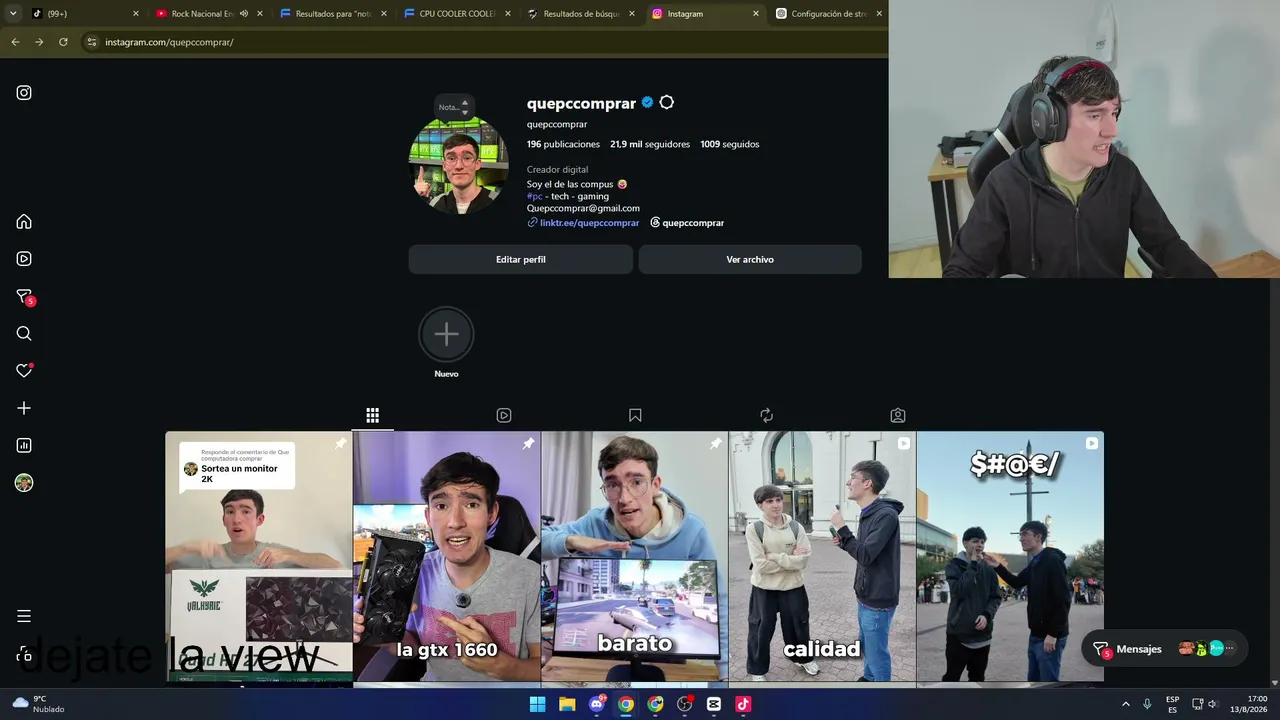View site information icon in address bar

pos(92,42)
